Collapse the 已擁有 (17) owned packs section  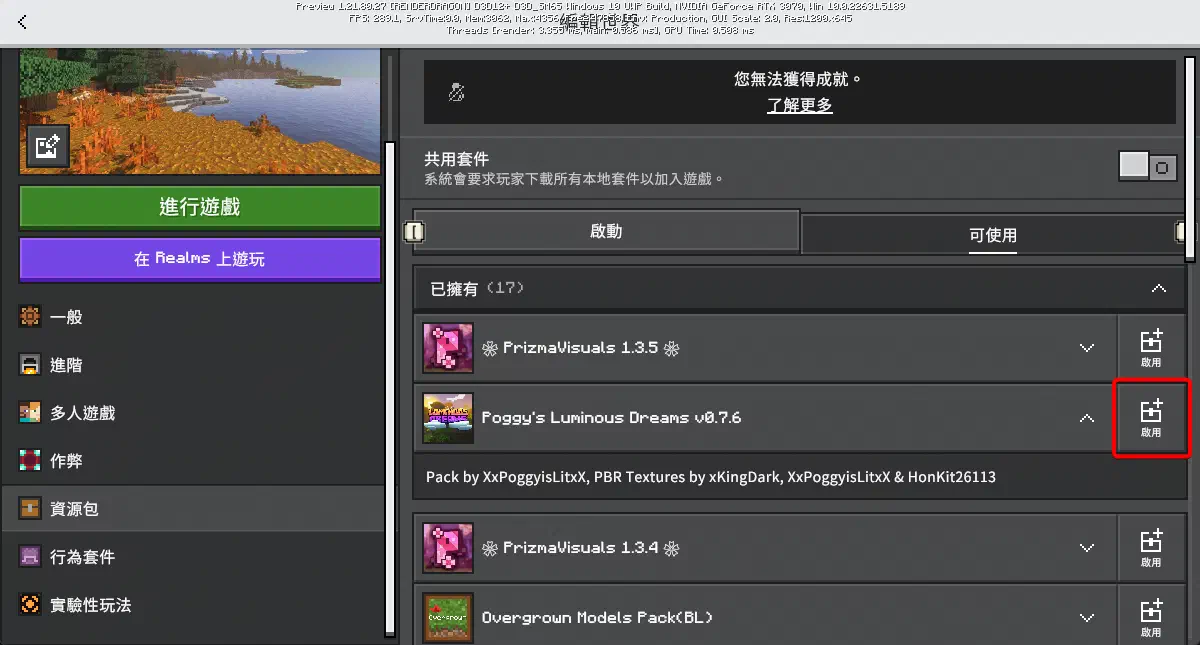pyautogui.click(x=1158, y=288)
